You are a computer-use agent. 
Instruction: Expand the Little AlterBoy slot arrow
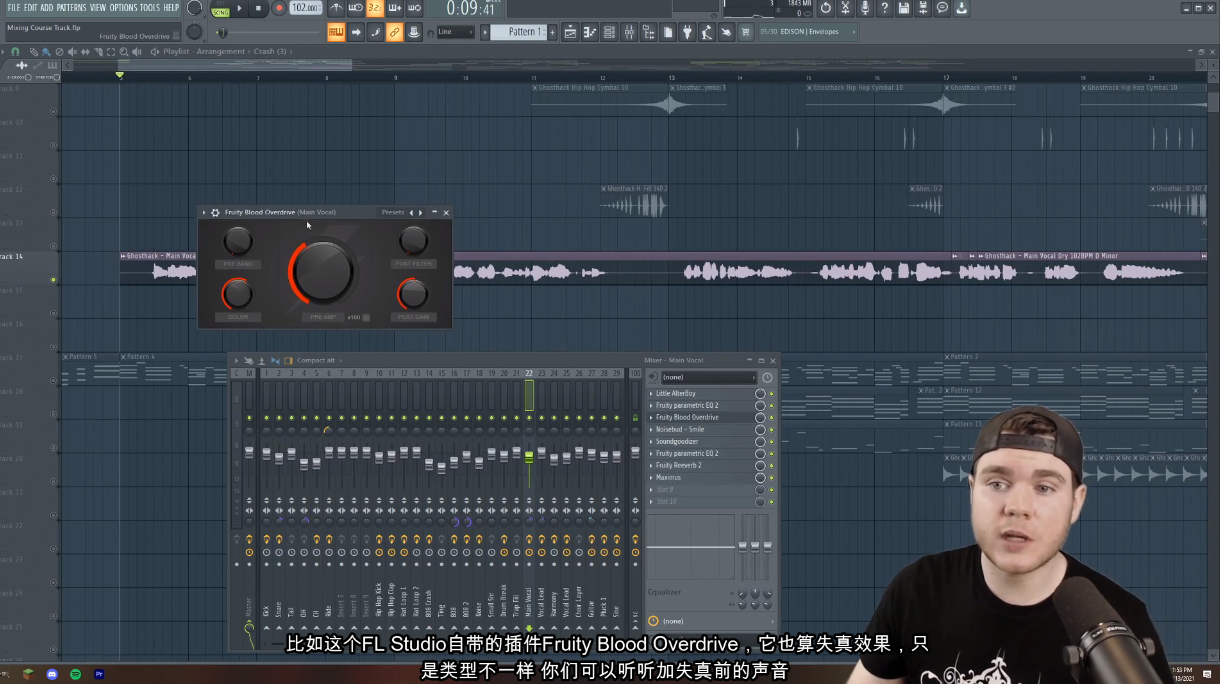[651, 394]
